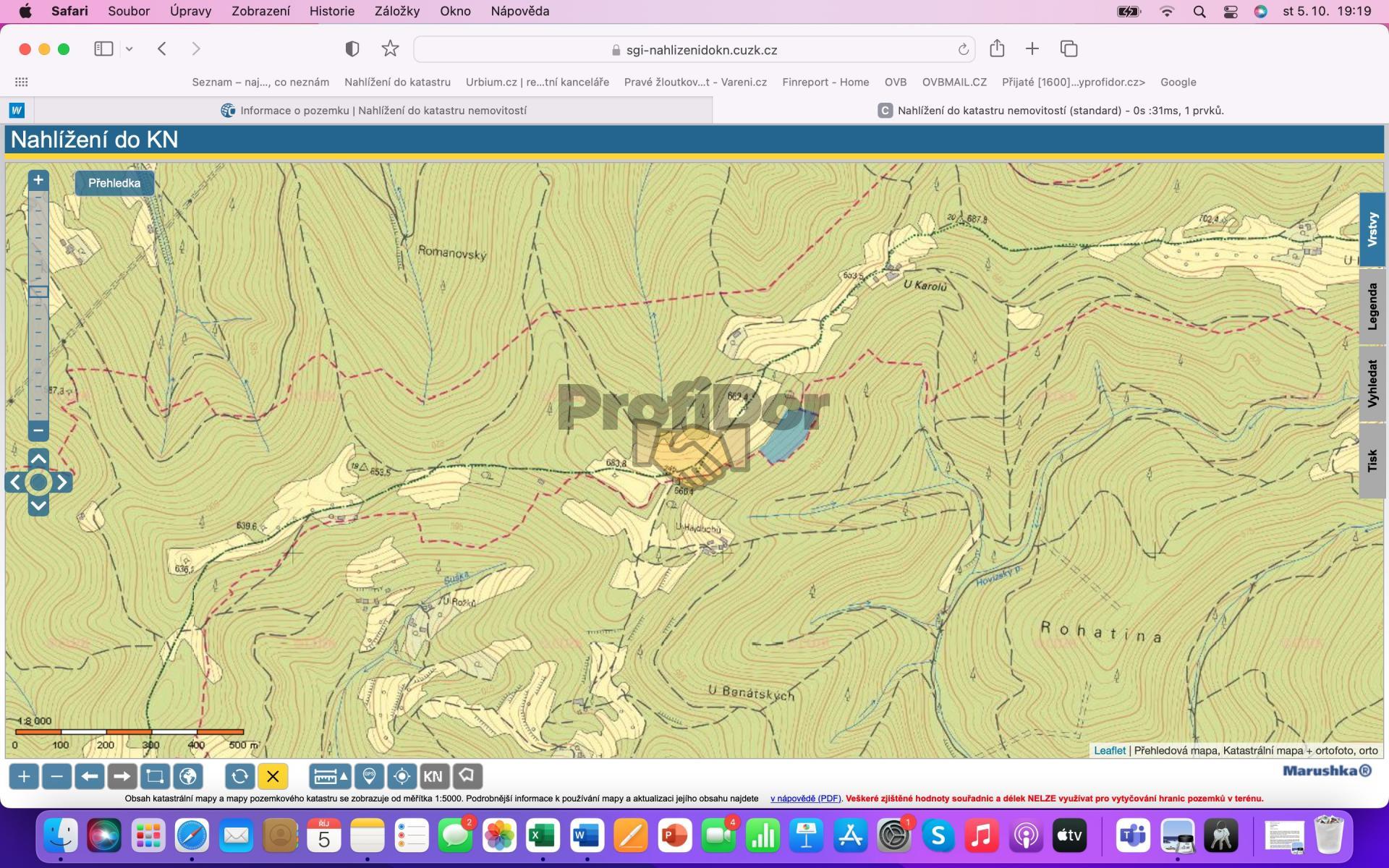The width and height of the screenshot is (1389, 868).
Task: Go to the previous map view arrow
Action: click(90, 776)
